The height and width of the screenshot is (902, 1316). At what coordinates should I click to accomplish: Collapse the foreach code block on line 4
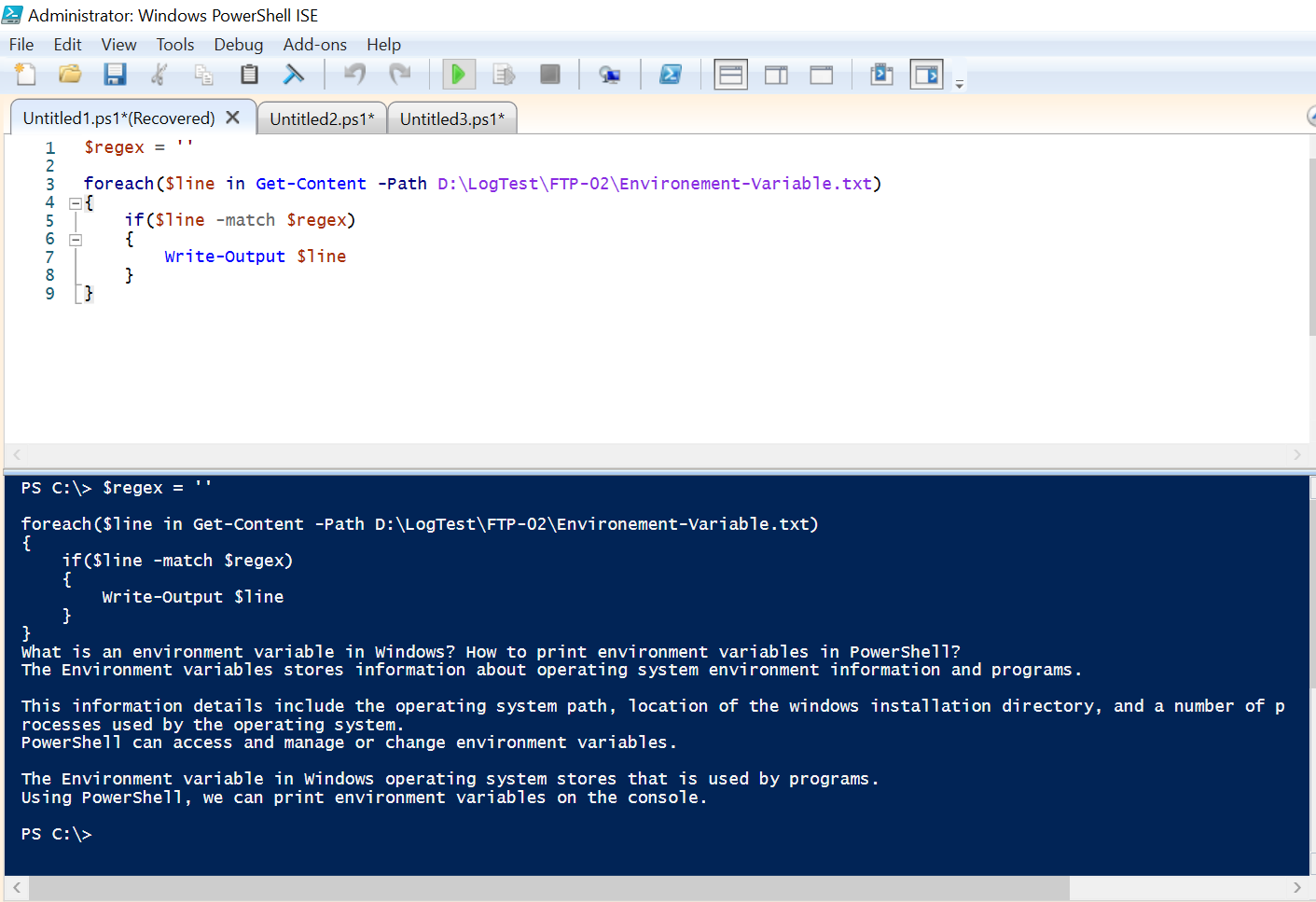click(76, 201)
